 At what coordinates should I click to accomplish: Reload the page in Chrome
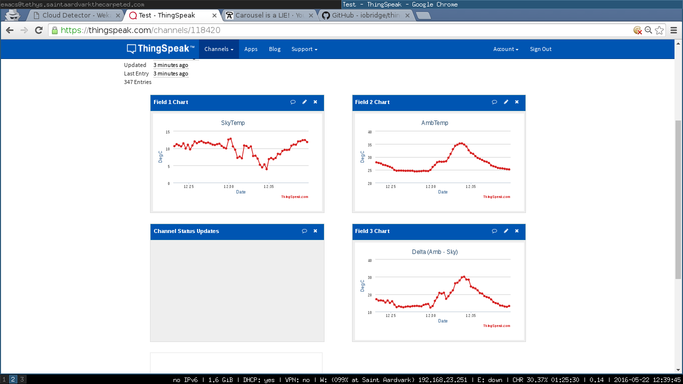pyautogui.click(x=38, y=30)
